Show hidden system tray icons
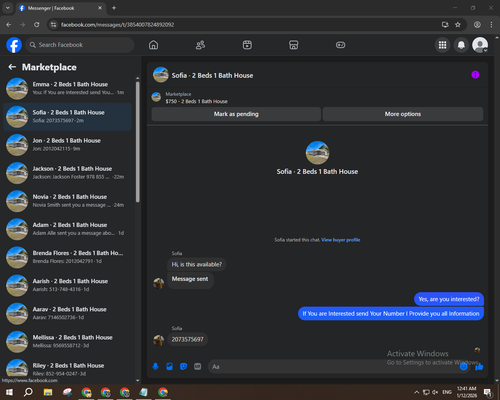Screen dimensions: 500x400 click(x=416, y=392)
